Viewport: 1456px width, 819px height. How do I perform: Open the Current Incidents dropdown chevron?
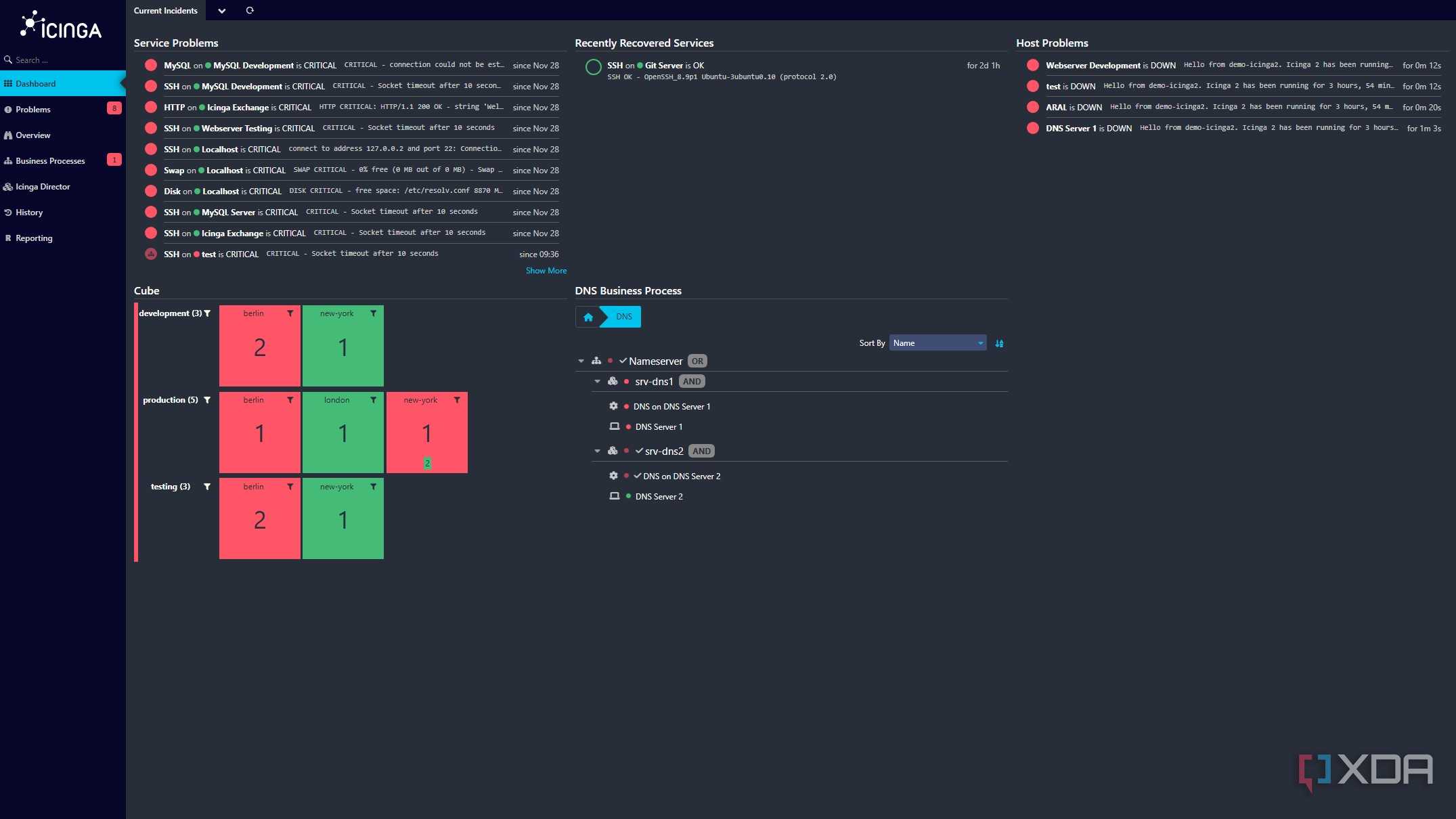point(221,11)
